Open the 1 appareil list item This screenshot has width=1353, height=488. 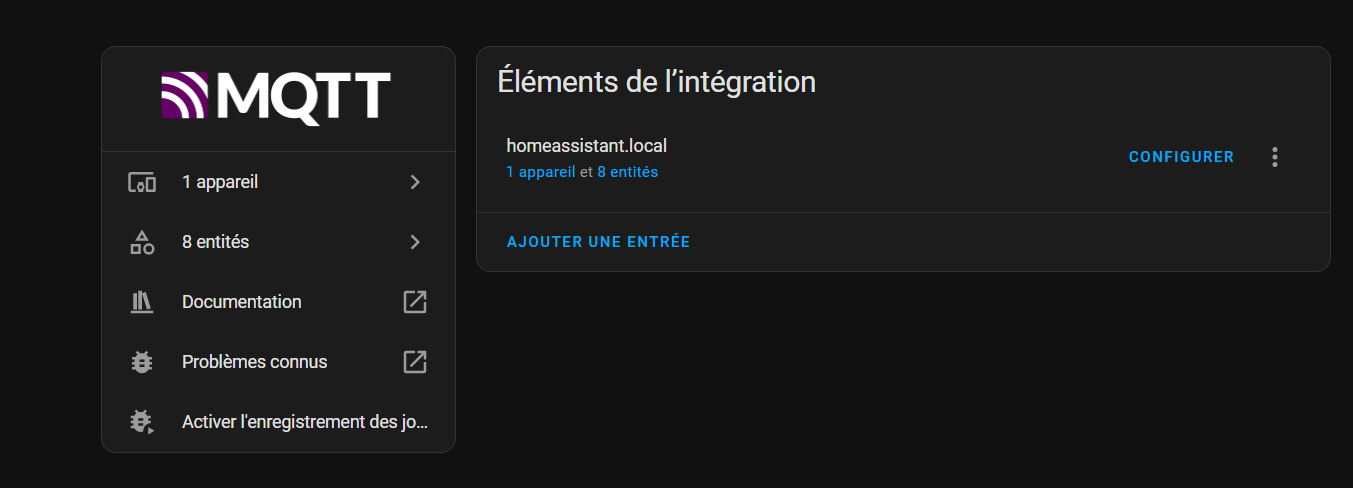pos(278,182)
